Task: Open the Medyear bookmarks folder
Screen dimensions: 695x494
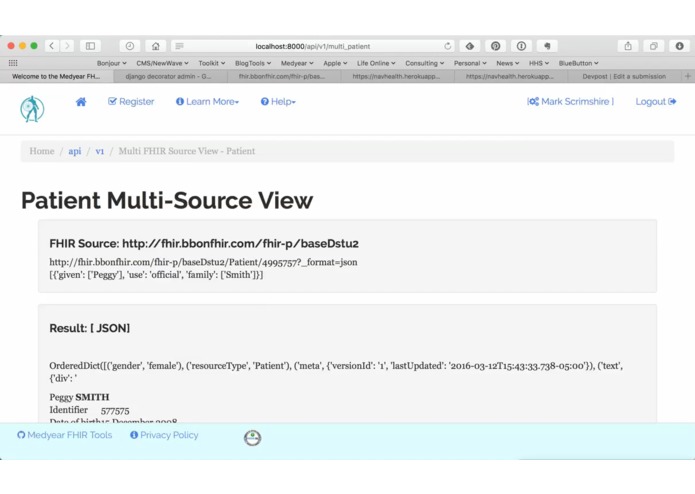Action: pos(297,63)
